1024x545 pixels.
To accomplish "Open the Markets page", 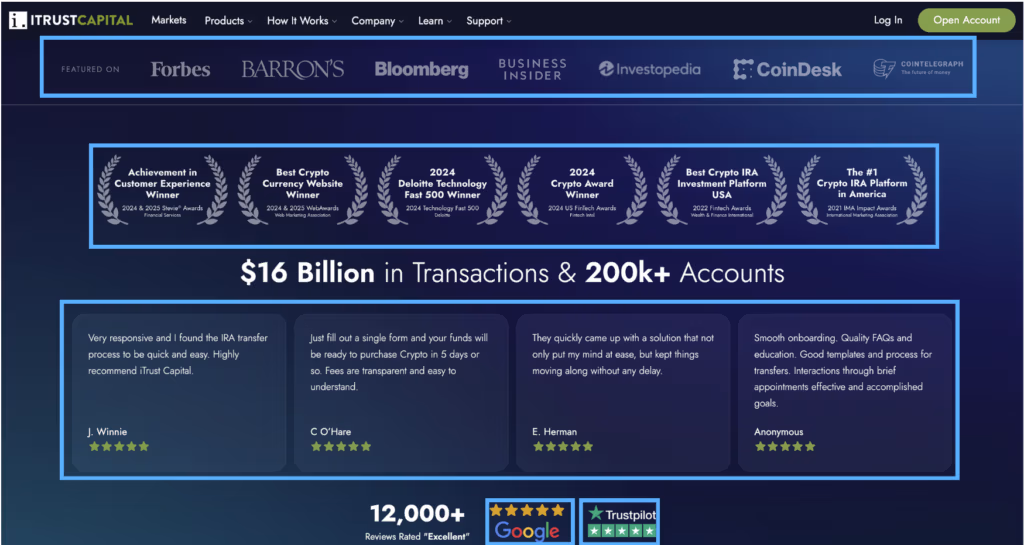I will tap(168, 20).
